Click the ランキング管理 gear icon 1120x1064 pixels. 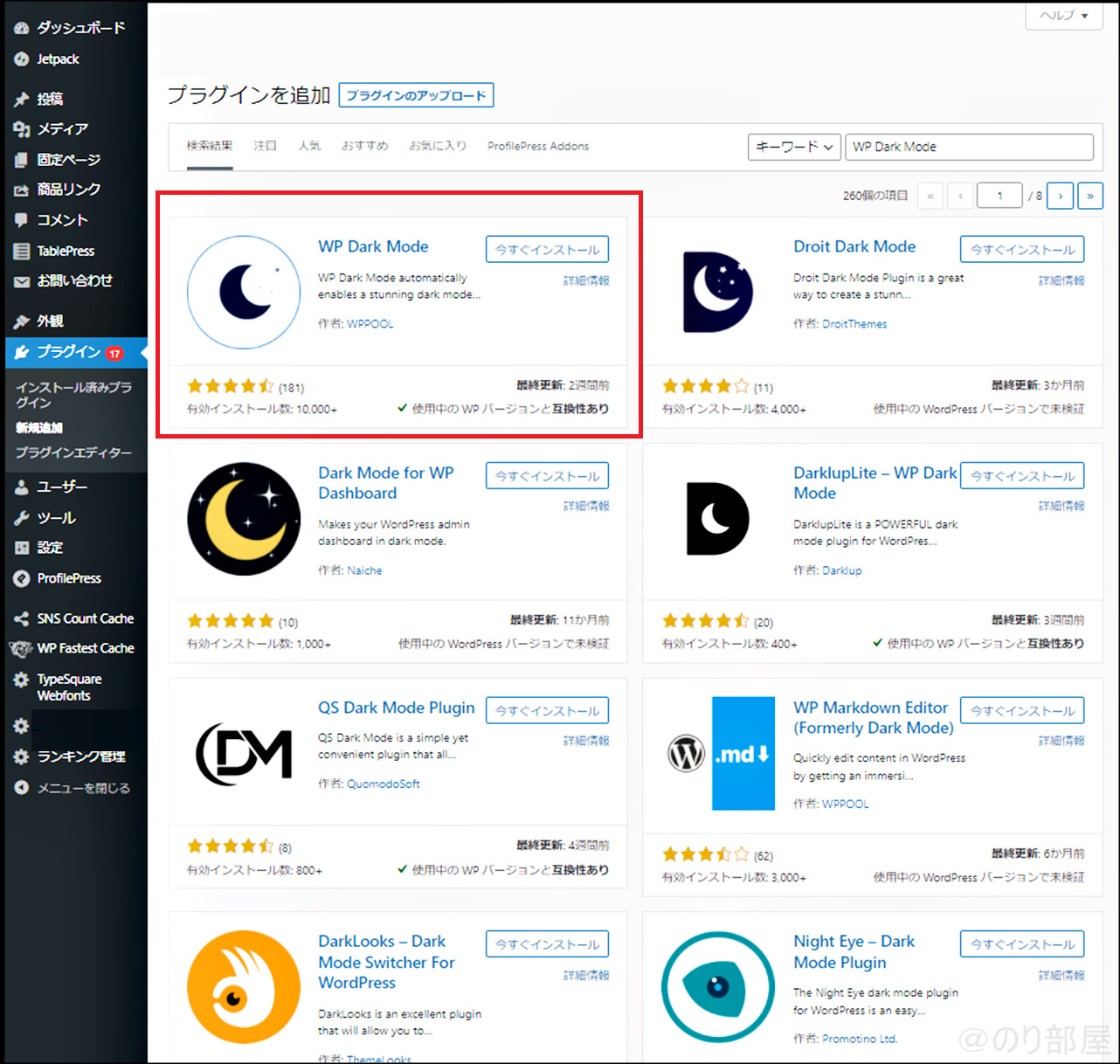coord(22,757)
